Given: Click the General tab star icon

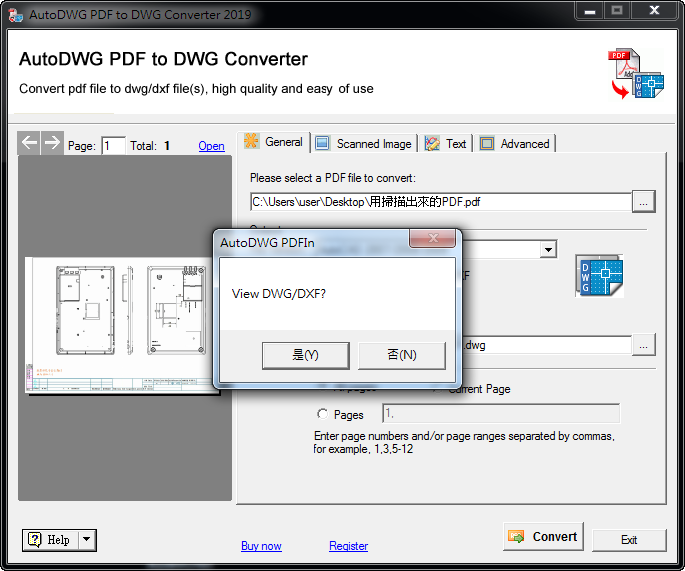Looking at the screenshot, I should tap(252, 141).
